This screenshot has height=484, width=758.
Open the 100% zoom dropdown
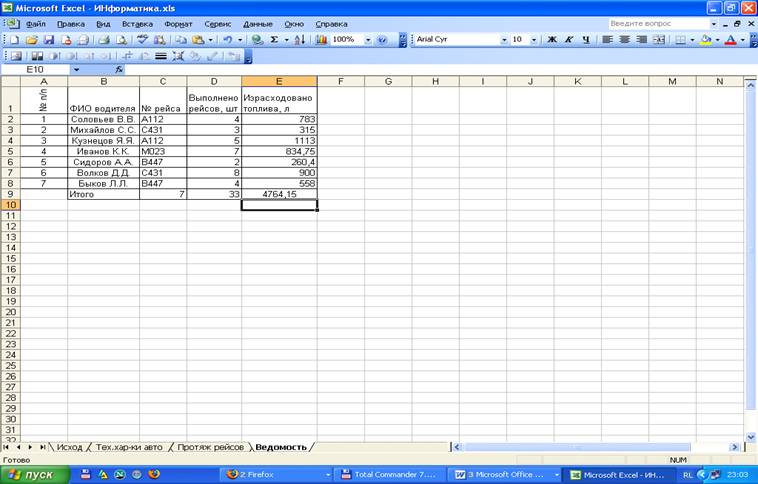pyautogui.click(x=369, y=40)
